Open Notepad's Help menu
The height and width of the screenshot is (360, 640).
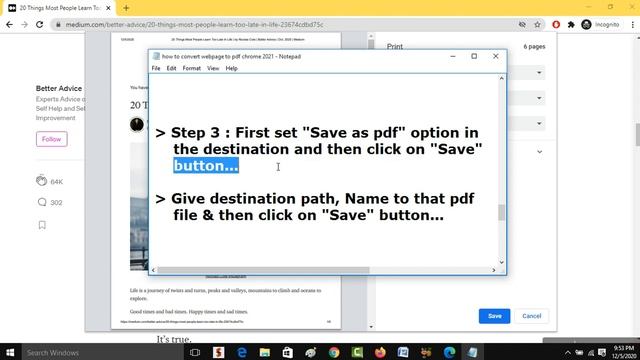pos(231,68)
